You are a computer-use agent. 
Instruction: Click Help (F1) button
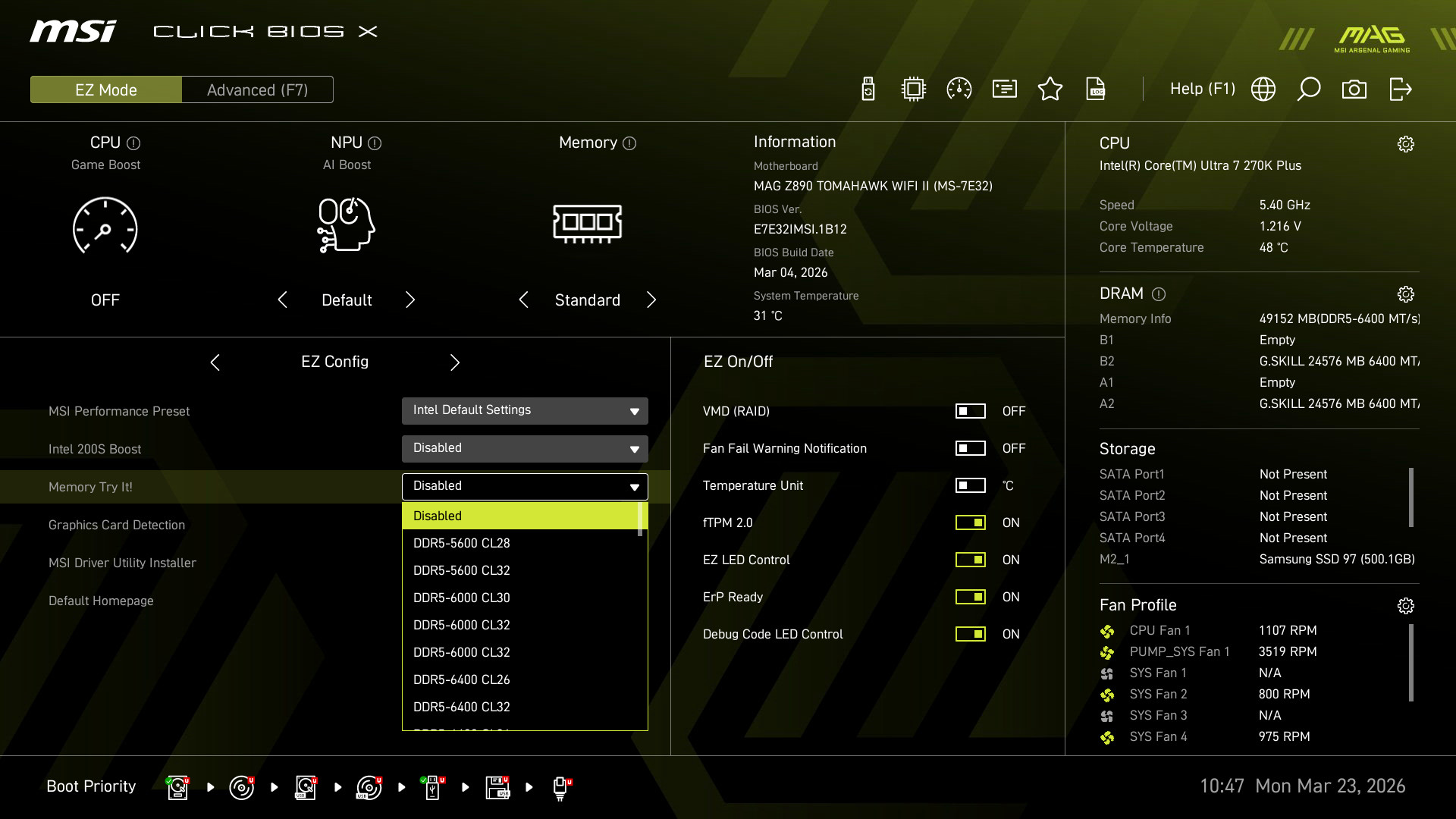pos(1202,89)
